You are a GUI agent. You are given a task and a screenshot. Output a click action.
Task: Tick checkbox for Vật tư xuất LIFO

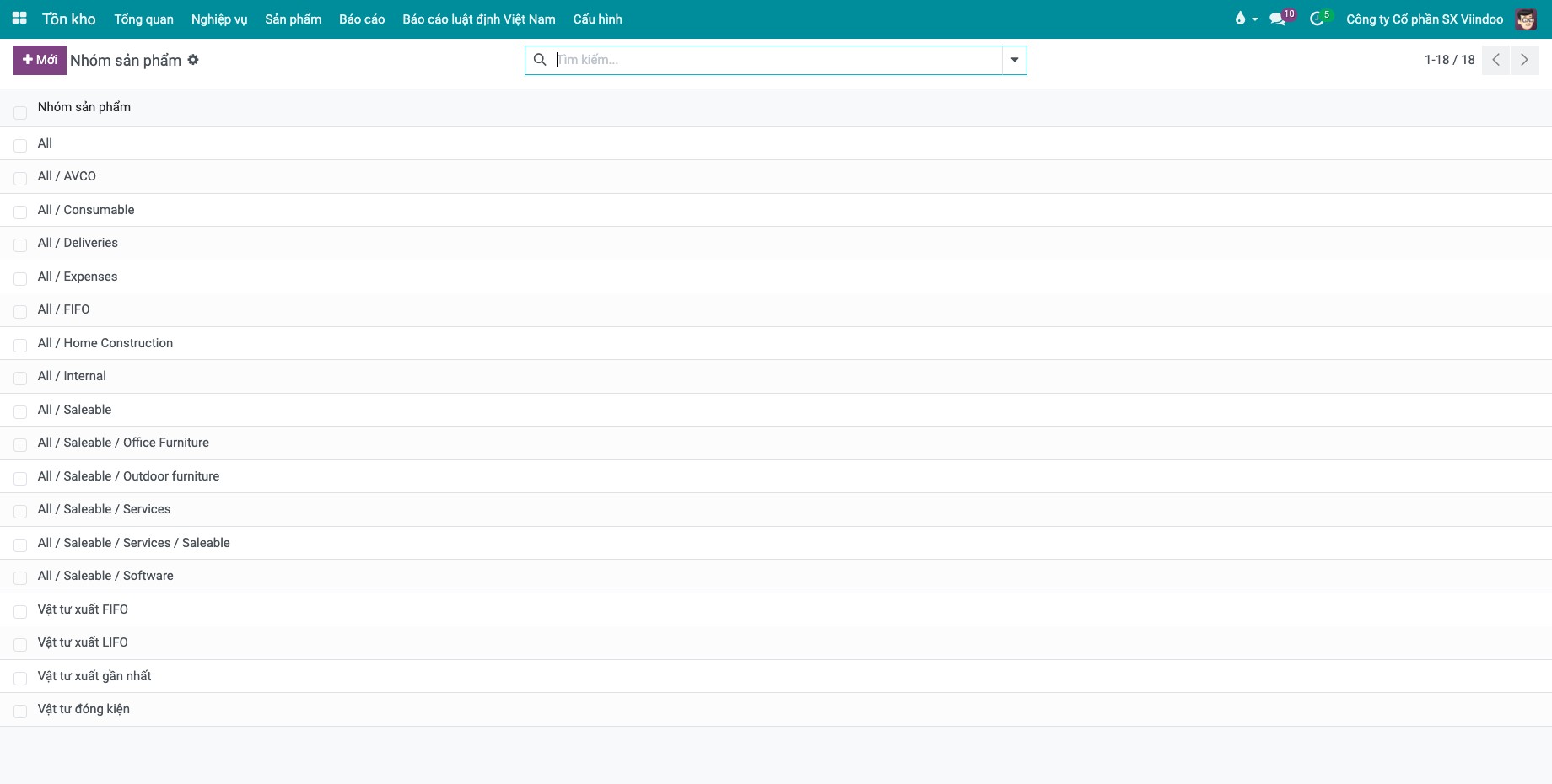20,645
